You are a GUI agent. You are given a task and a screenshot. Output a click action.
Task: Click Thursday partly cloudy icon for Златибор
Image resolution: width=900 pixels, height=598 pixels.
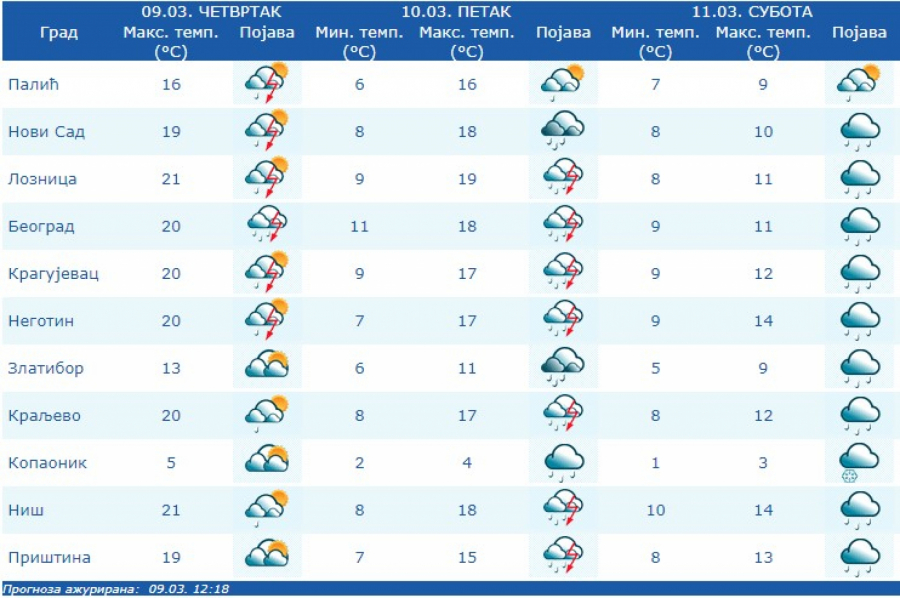tap(267, 368)
